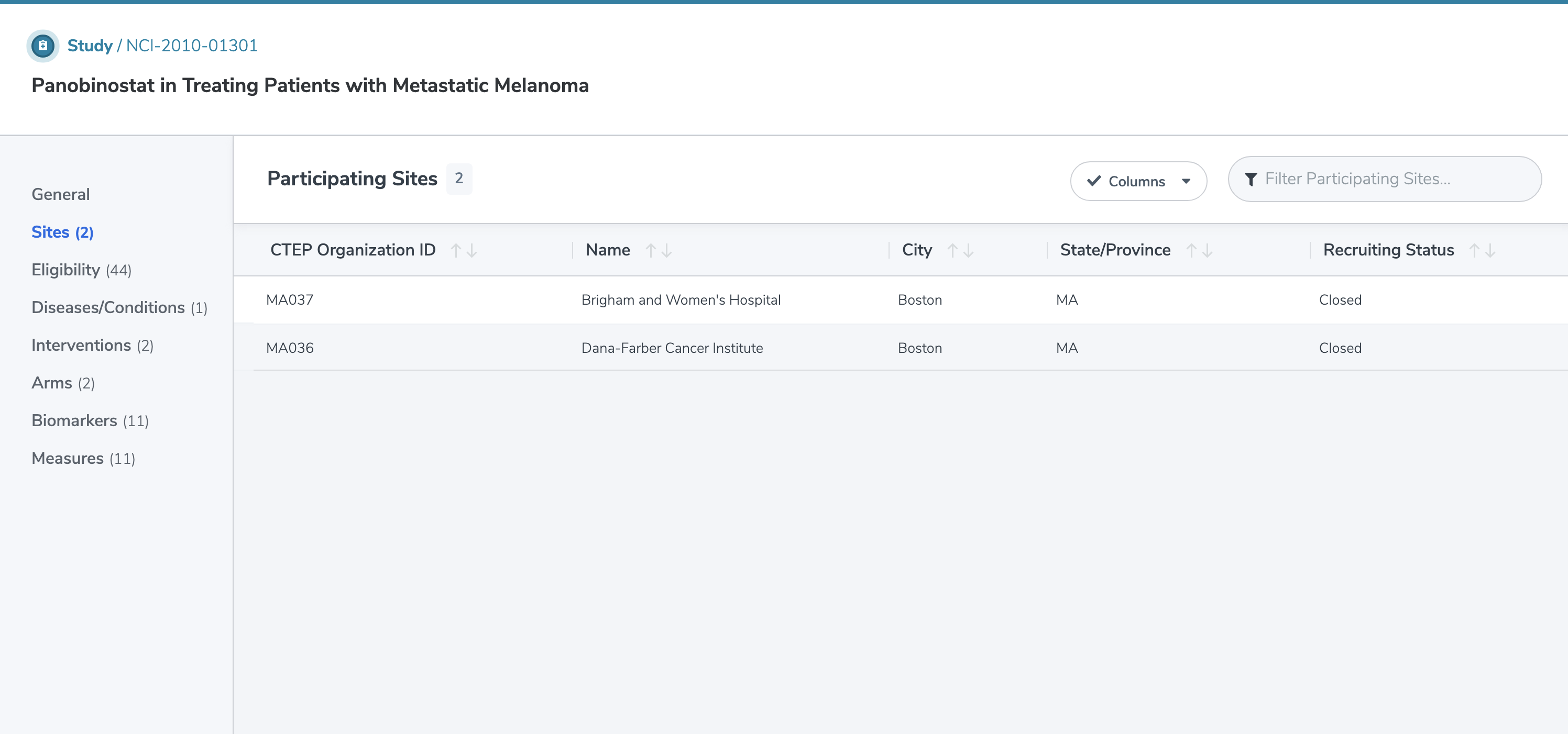
Task: Sort Name column descending arrow
Action: pyautogui.click(x=667, y=250)
